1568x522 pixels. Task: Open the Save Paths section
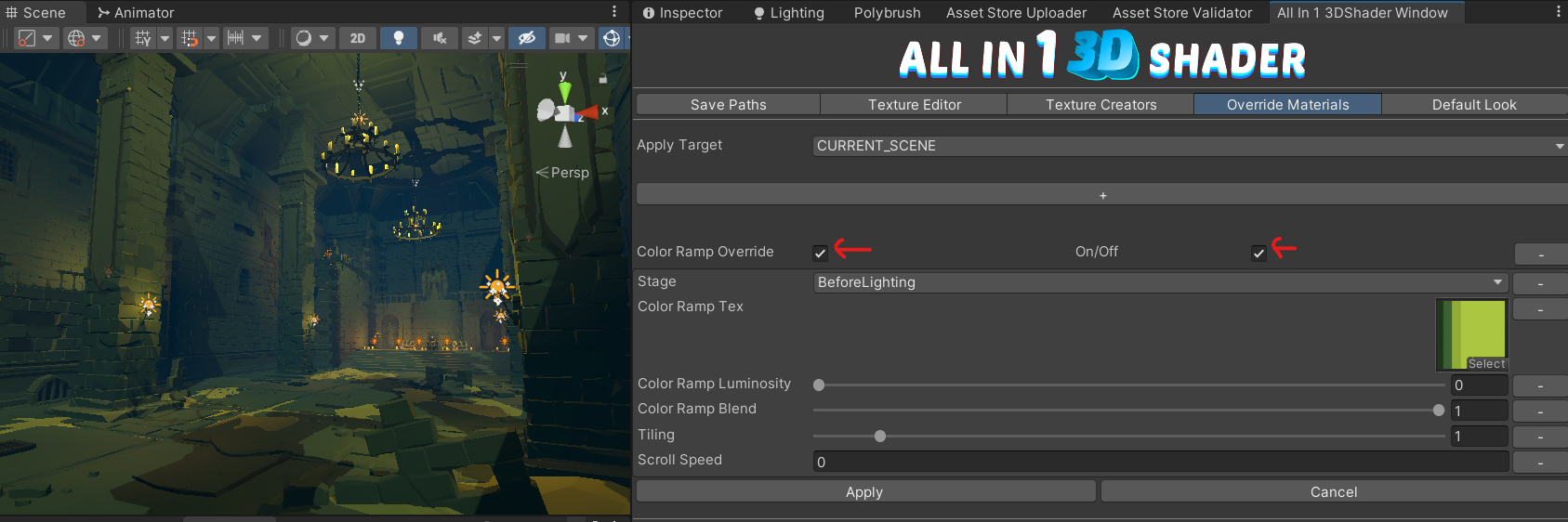tap(729, 104)
